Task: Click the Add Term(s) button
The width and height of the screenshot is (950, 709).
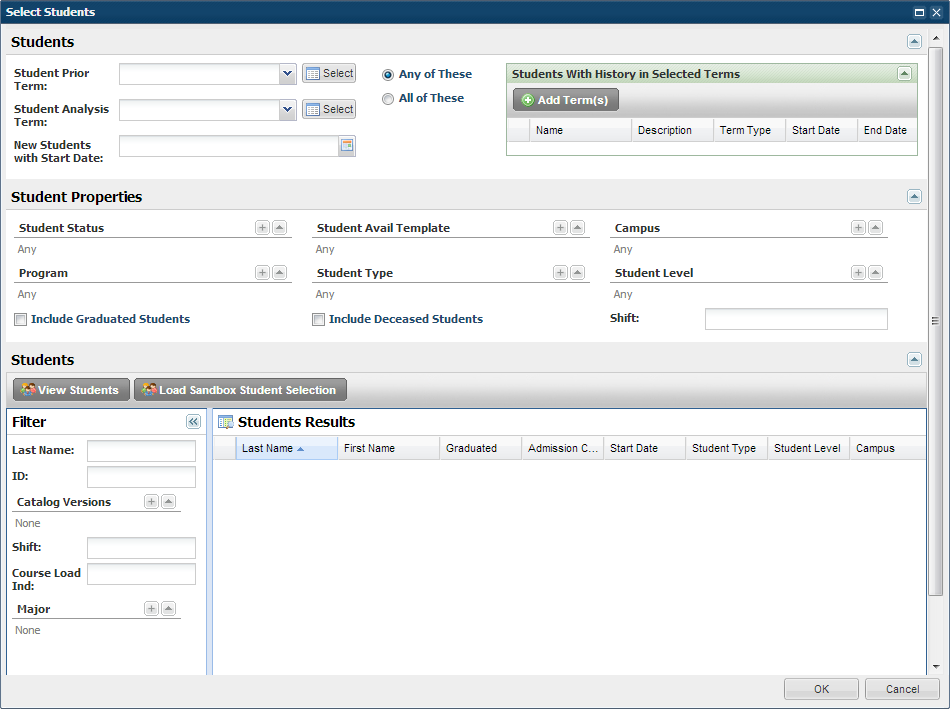Action: (x=566, y=100)
